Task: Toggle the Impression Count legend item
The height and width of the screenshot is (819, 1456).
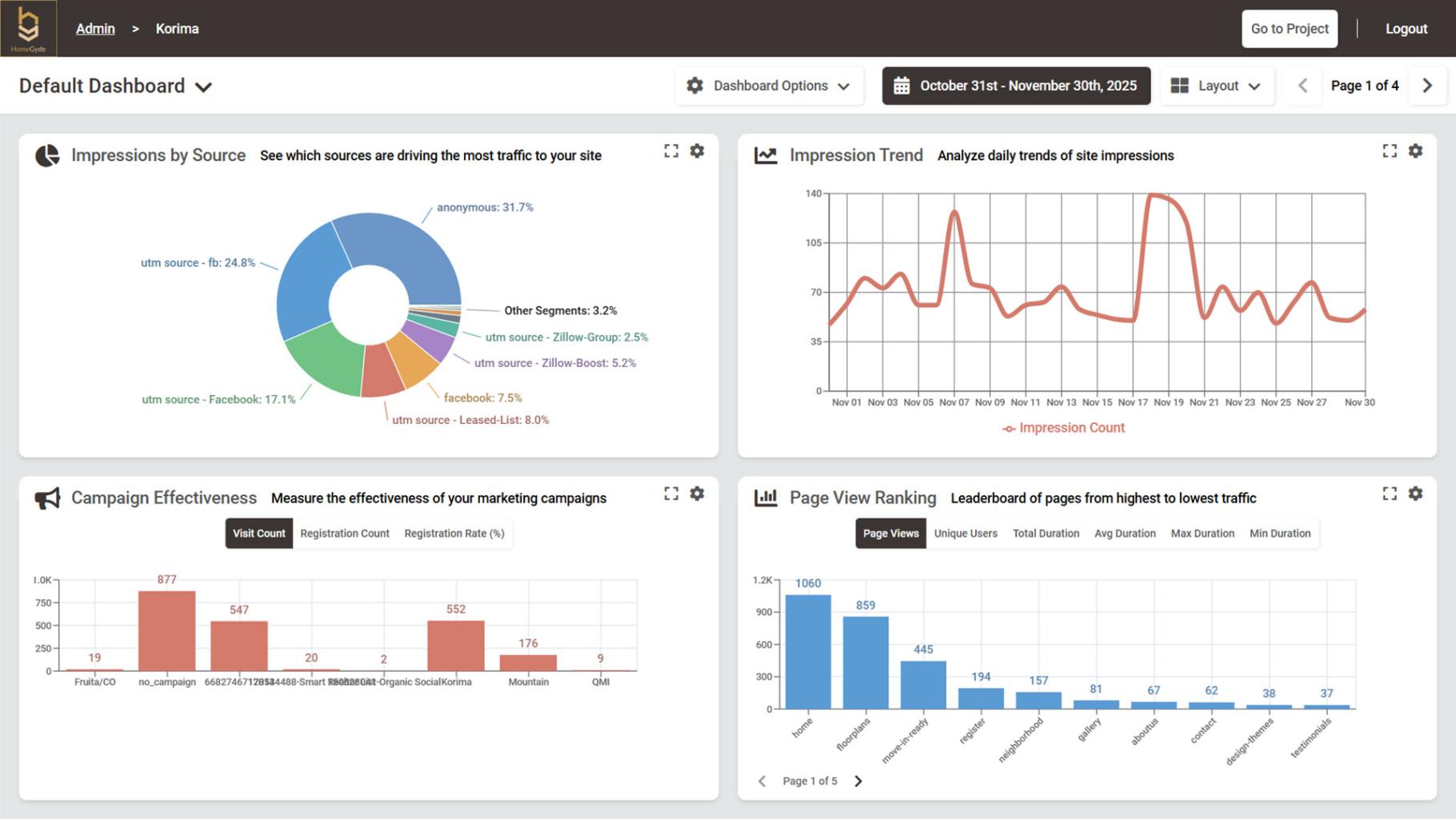Action: [1063, 428]
